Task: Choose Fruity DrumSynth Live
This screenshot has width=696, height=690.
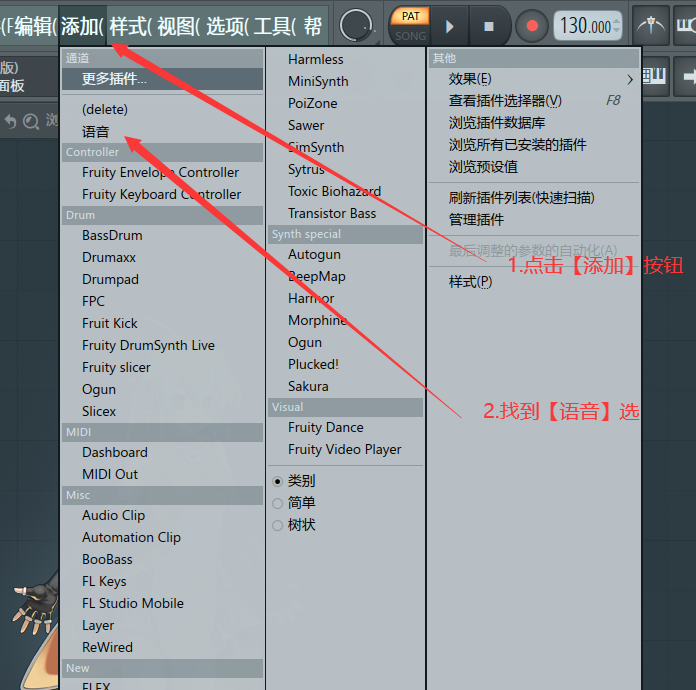Action: (x=162, y=345)
